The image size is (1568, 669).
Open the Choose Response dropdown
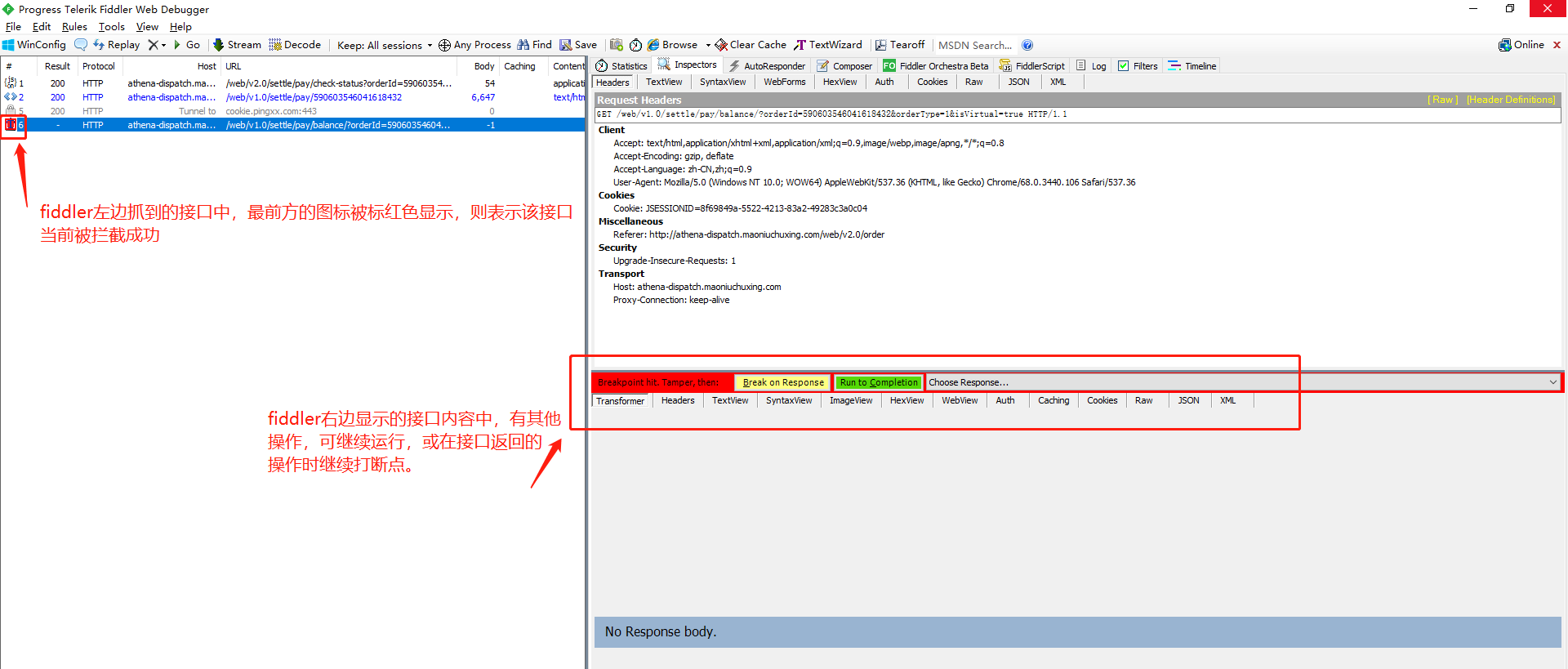[1243, 382]
